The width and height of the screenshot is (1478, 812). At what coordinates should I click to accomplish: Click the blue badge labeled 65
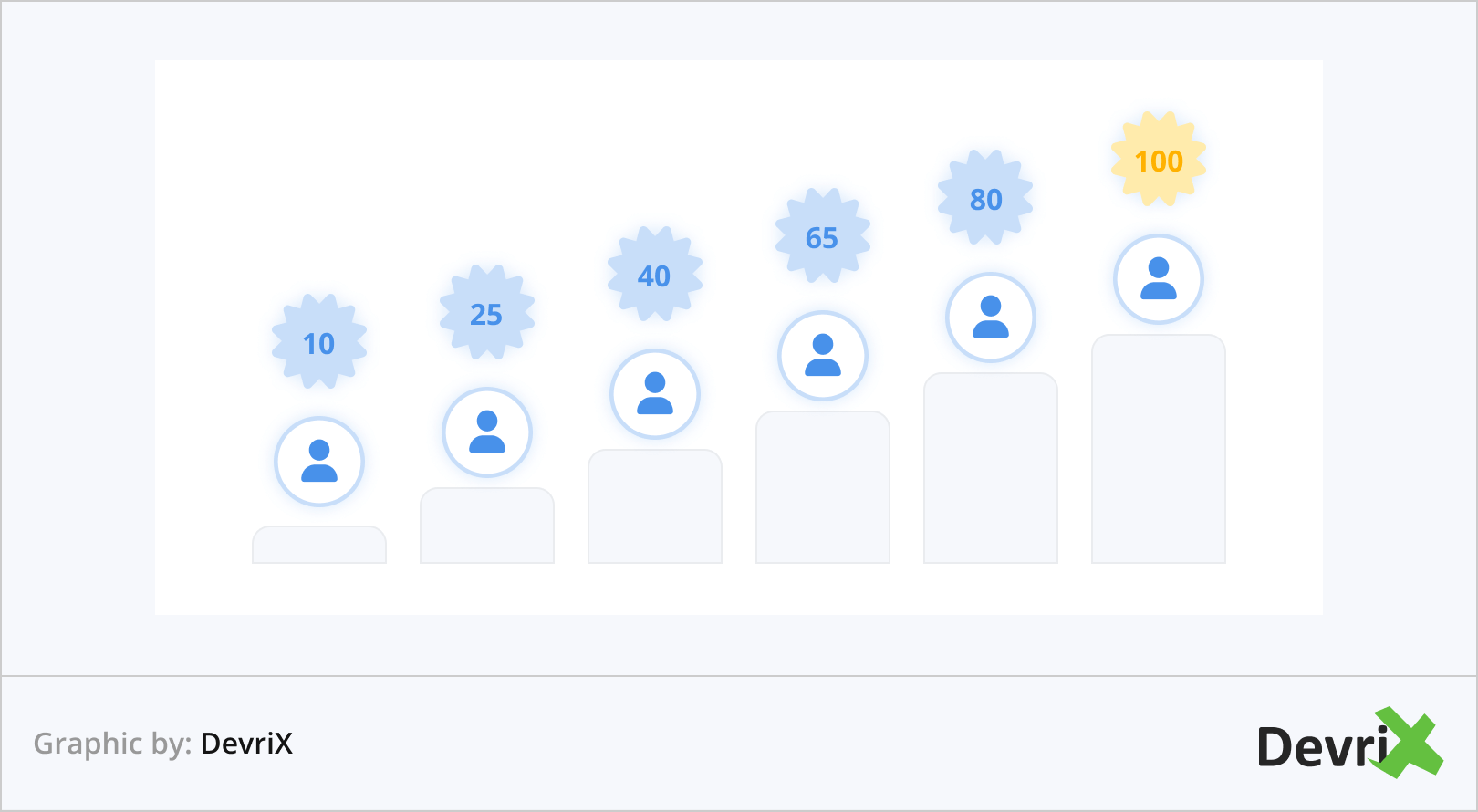click(823, 236)
